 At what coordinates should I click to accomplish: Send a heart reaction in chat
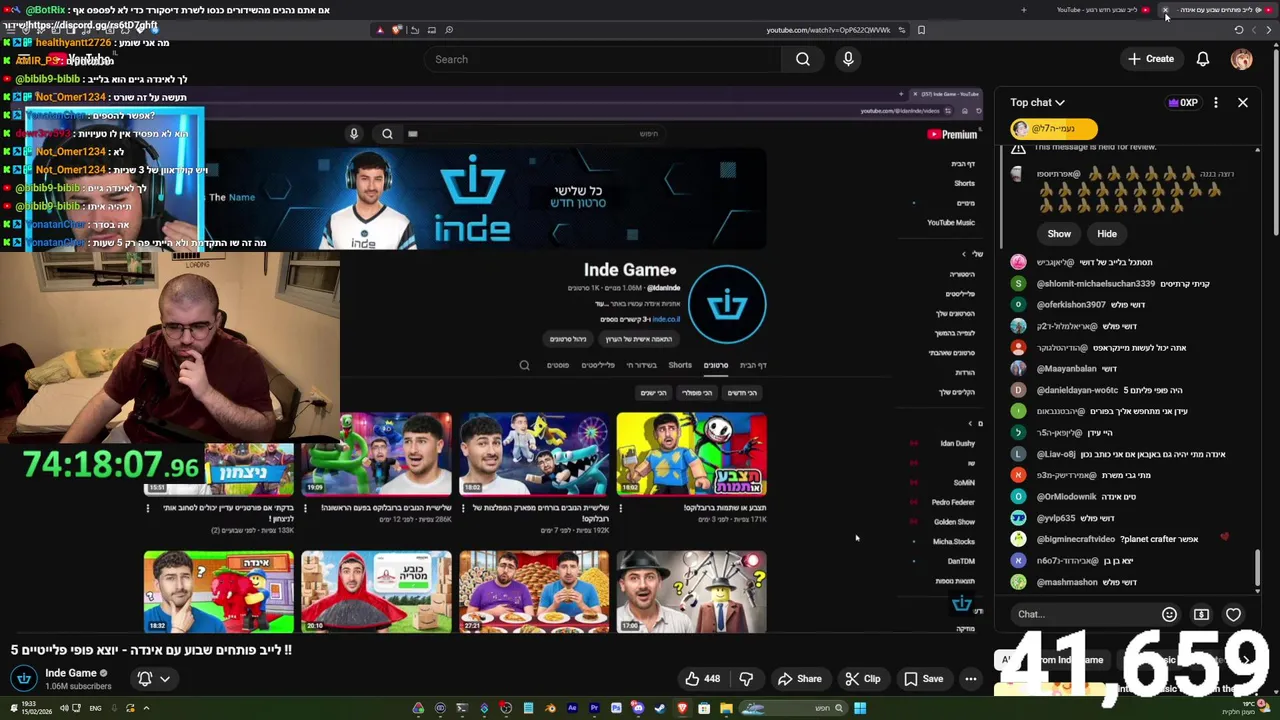click(1233, 615)
